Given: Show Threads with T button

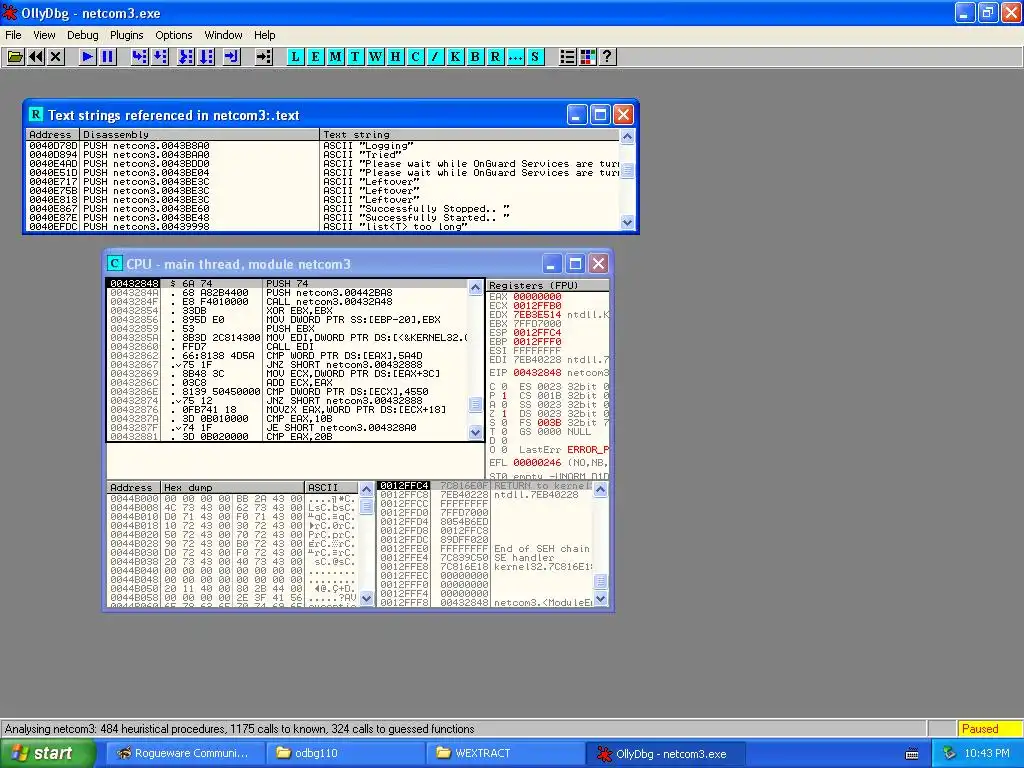Looking at the screenshot, I should coord(355,57).
